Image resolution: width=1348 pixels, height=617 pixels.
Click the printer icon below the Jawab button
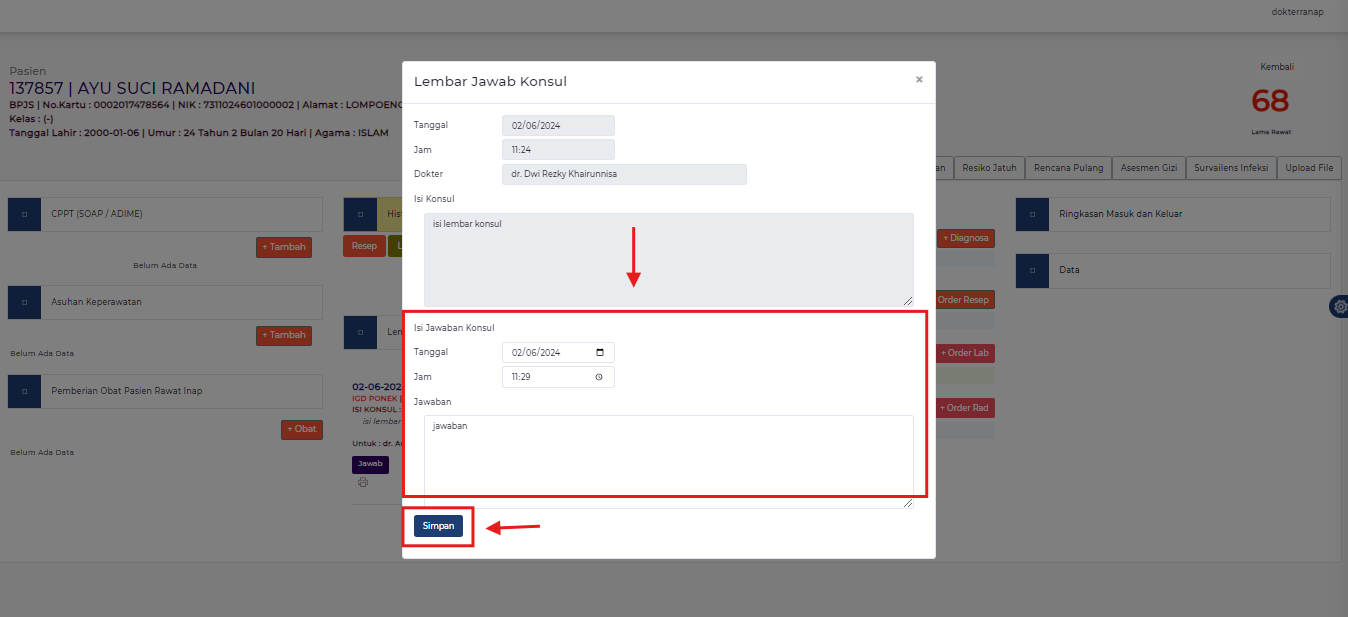point(361,481)
